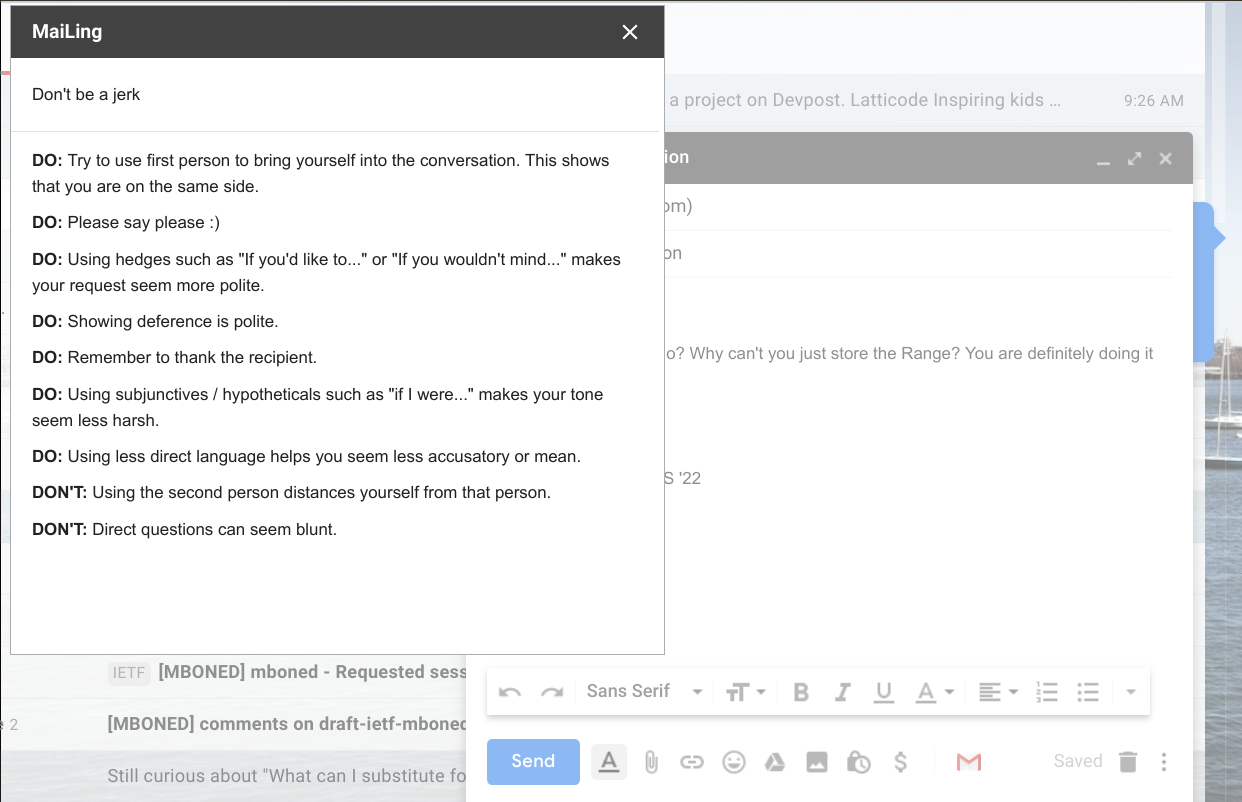Click the 'Please say please :)' tip
1242x802 pixels.
point(126,223)
